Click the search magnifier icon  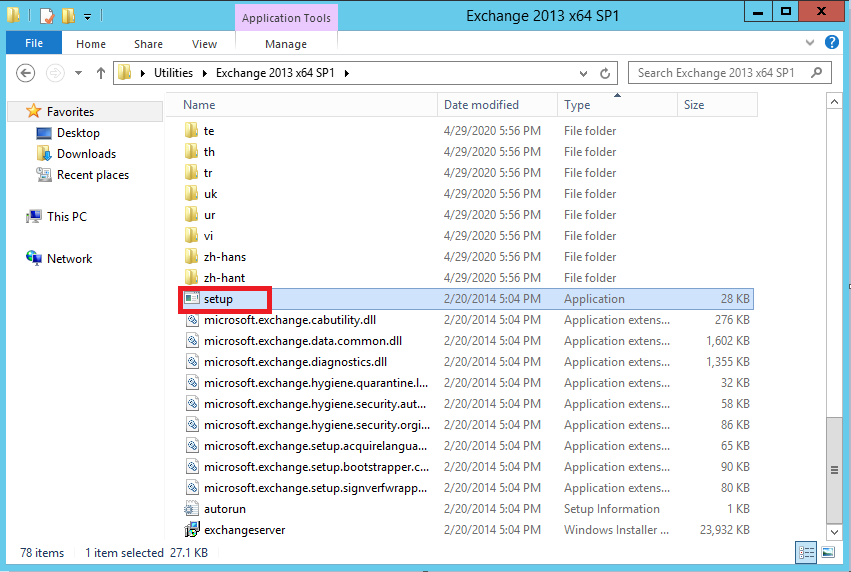(816, 73)
